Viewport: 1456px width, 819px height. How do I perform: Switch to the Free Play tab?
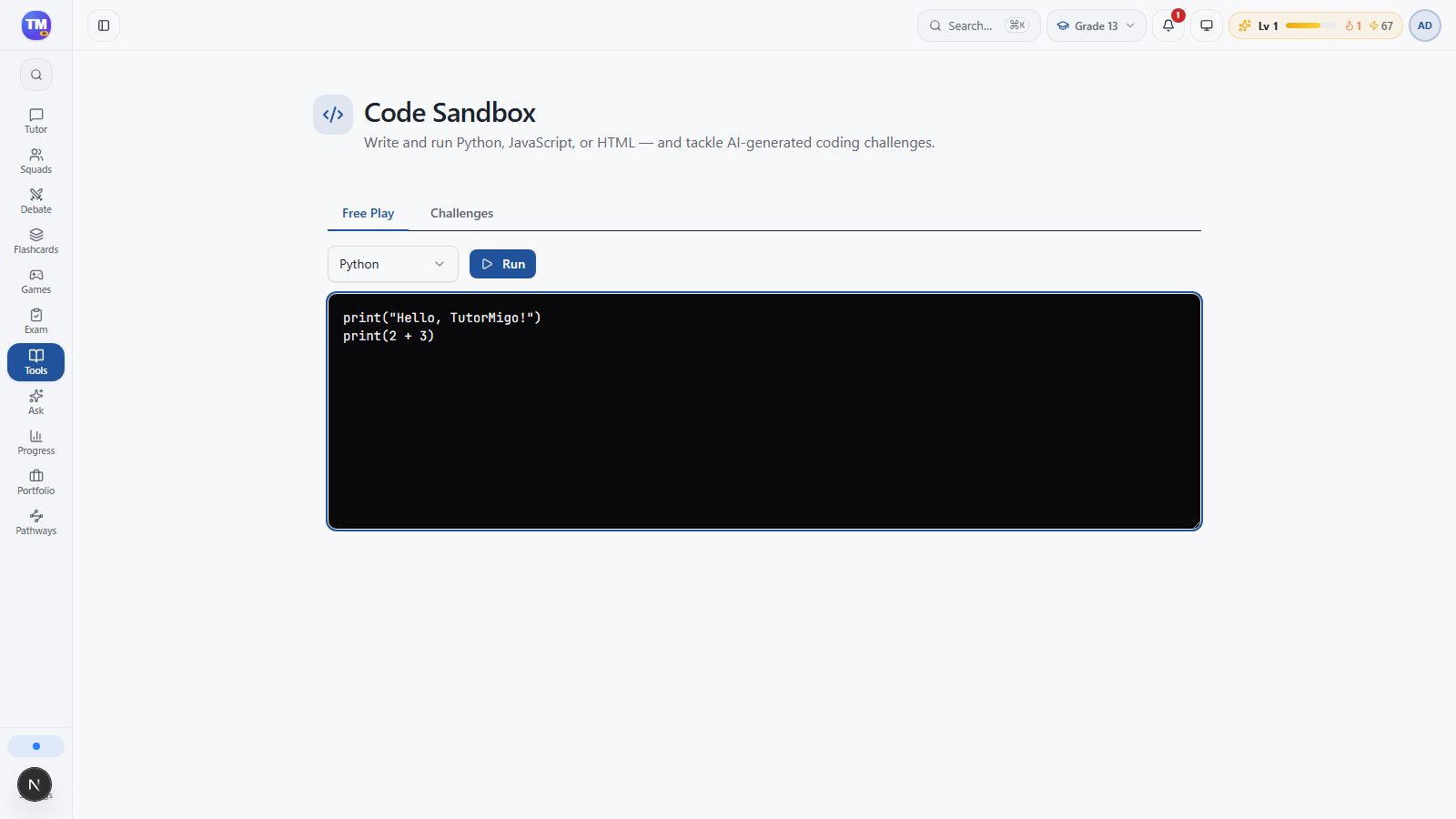tap(368, 213)
